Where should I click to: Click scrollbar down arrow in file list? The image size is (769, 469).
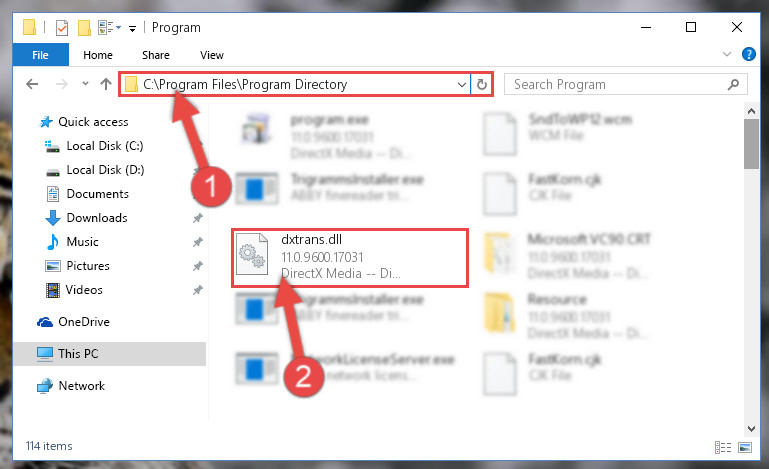pos(751,428)
